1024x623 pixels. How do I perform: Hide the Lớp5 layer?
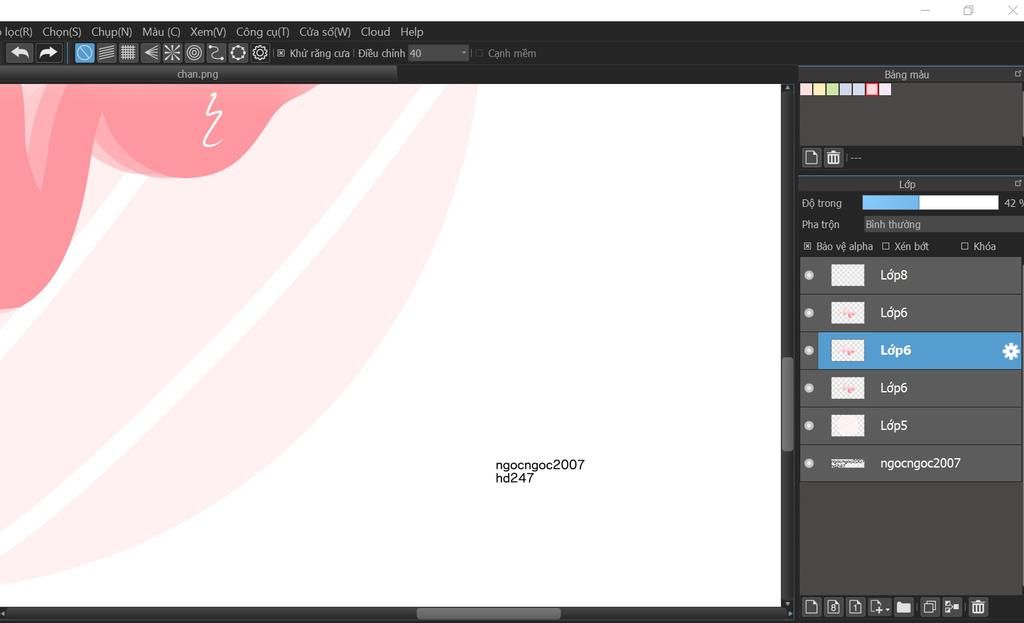[809, 426]
